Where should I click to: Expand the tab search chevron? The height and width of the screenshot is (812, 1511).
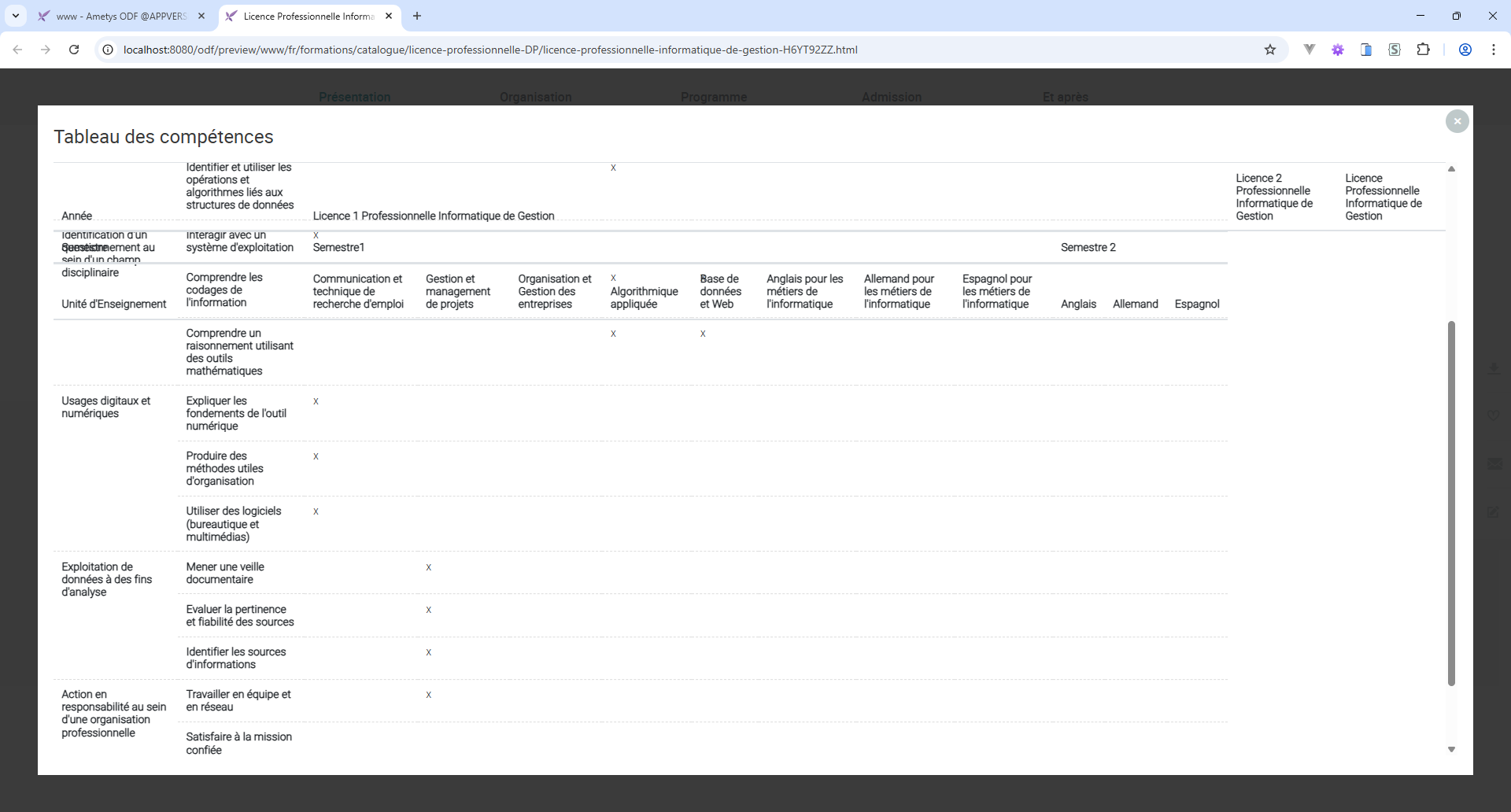tap(16, 16)
